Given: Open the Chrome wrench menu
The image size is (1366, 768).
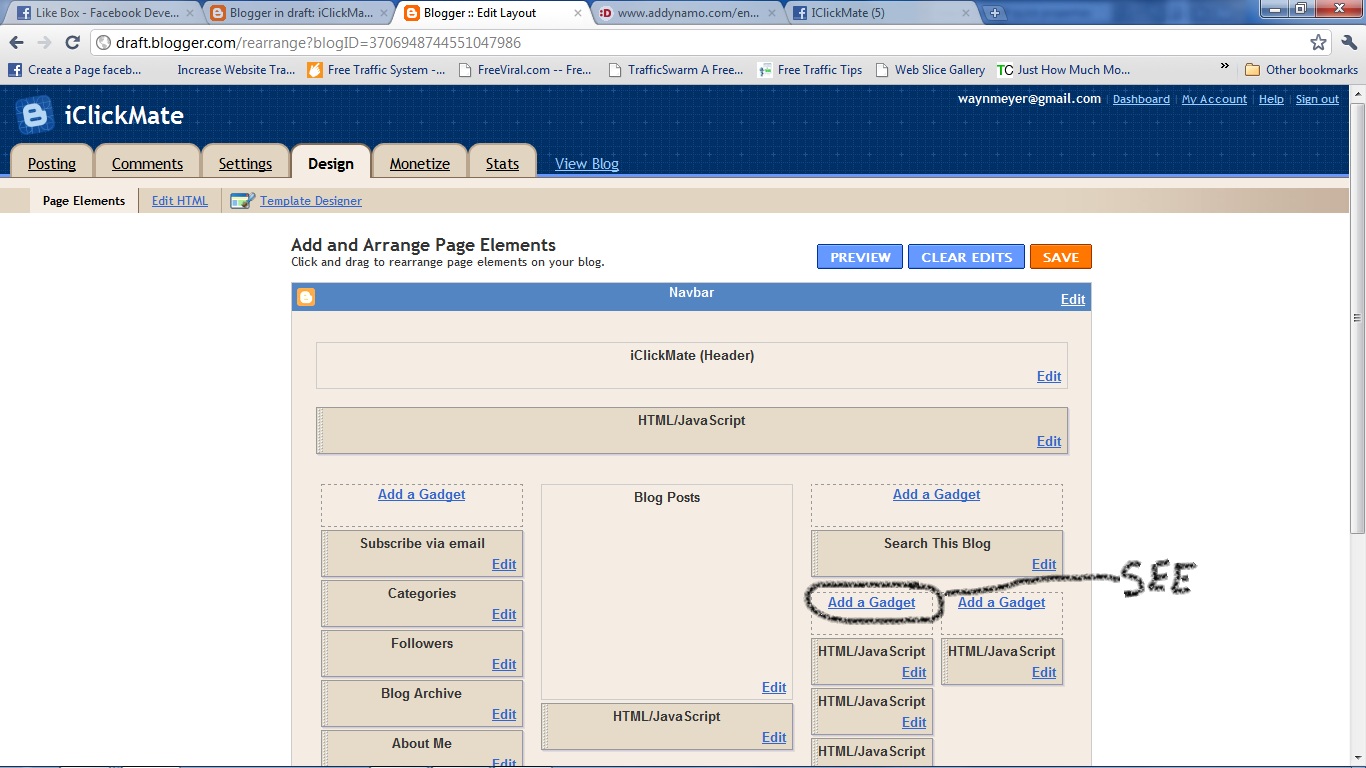Looking at the screenshot, I should [1349, 43].
